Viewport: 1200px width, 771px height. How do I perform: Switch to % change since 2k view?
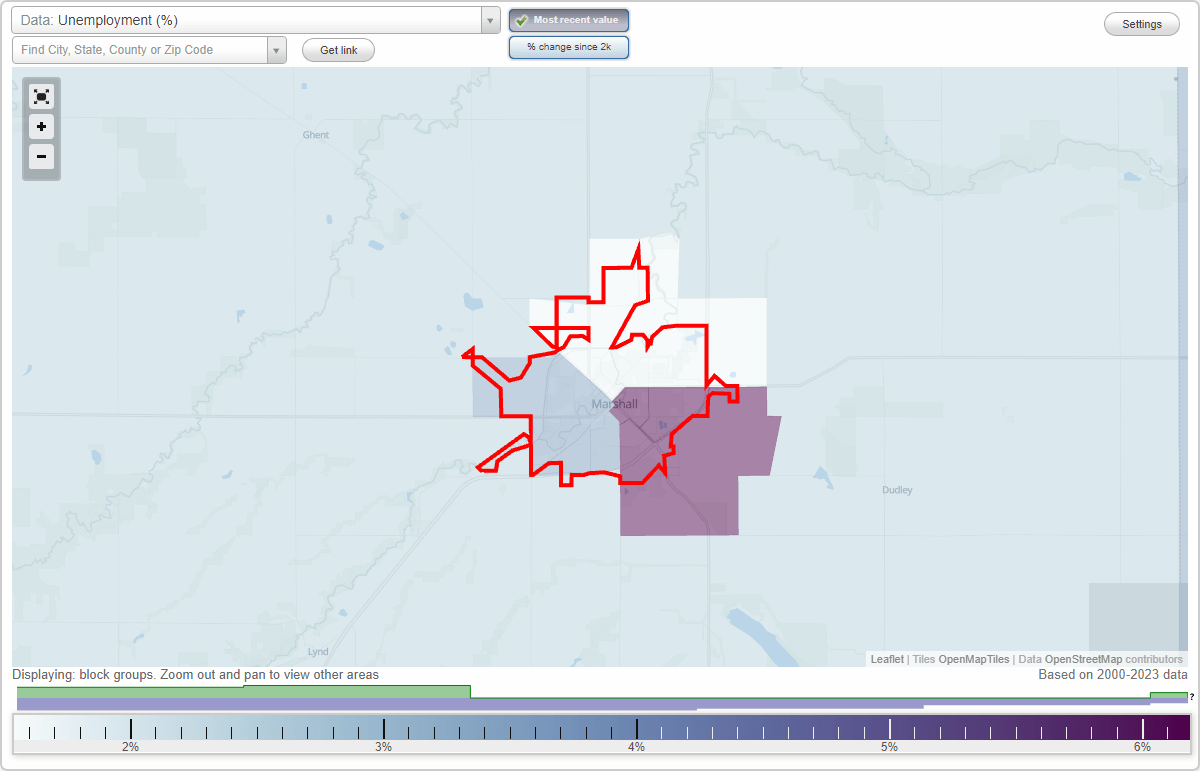coord(568,46)
